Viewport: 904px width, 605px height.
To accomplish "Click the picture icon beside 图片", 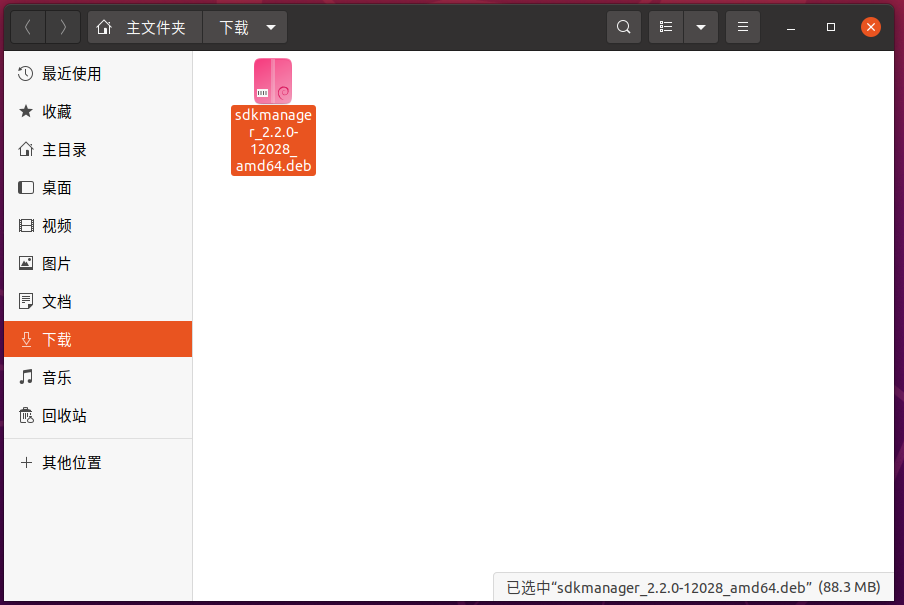I will click(x=26, y=263).
